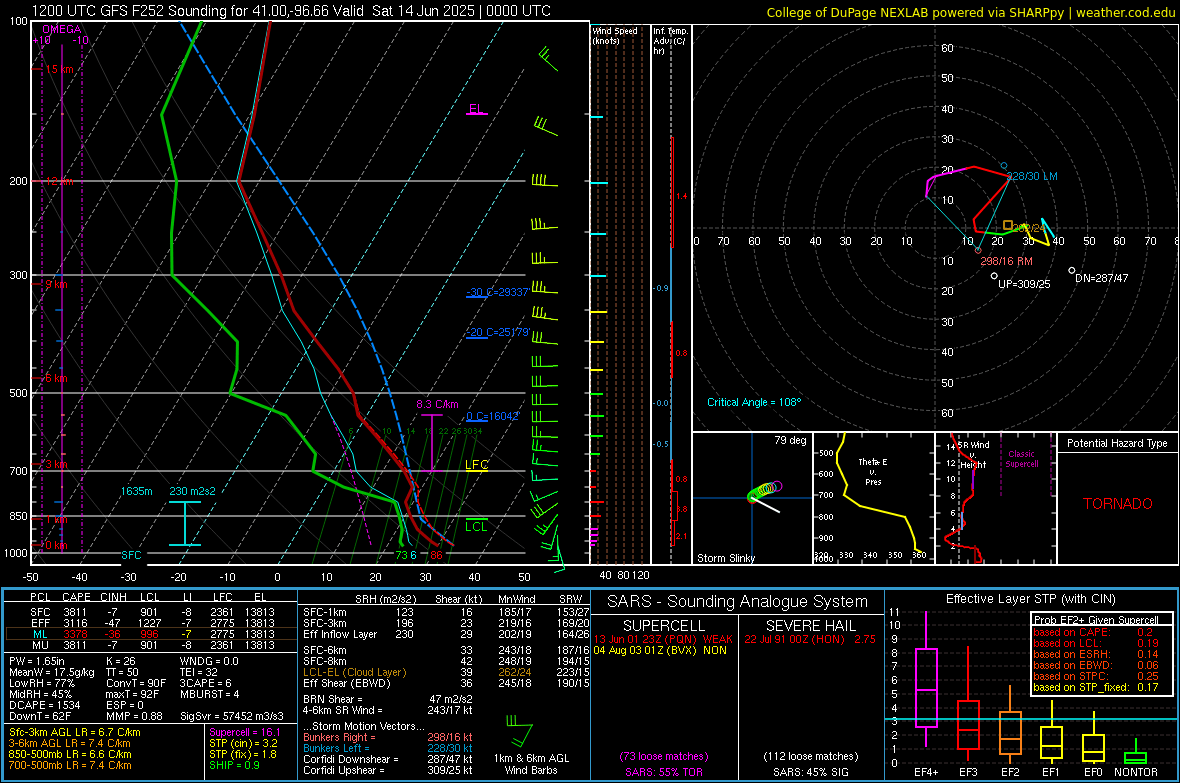1180x783 pixels.
Task: Select the 8.3 C/km lapse rate label
Action: [437, 404]
